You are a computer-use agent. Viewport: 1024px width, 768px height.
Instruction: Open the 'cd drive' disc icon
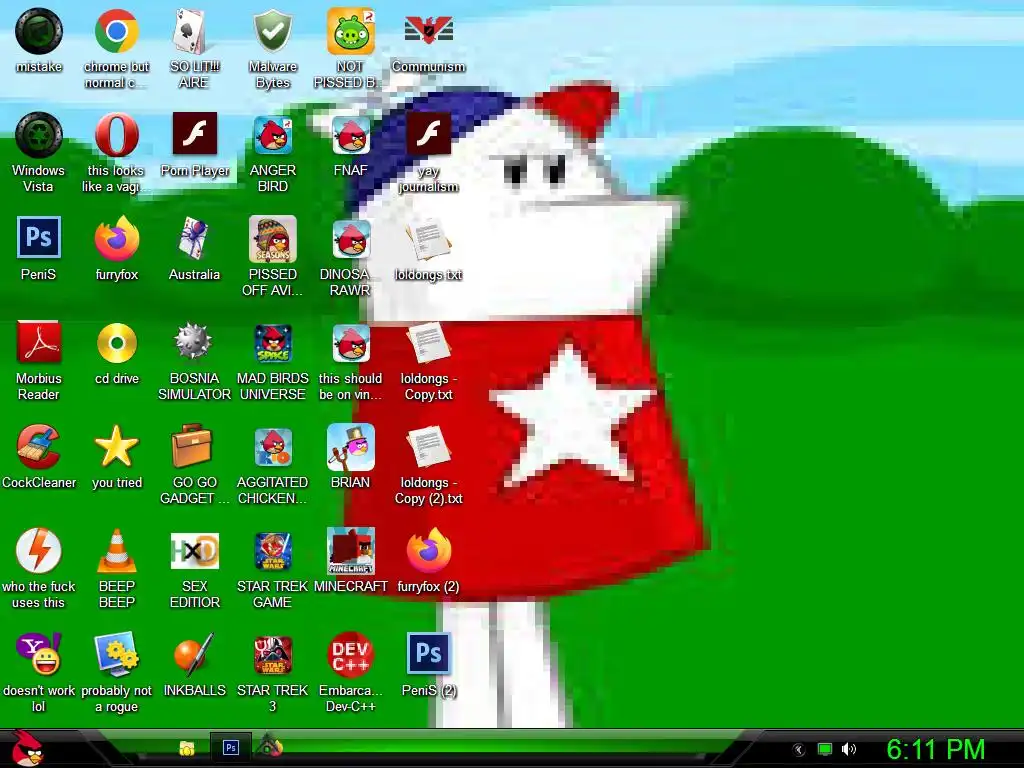point(116,342)
